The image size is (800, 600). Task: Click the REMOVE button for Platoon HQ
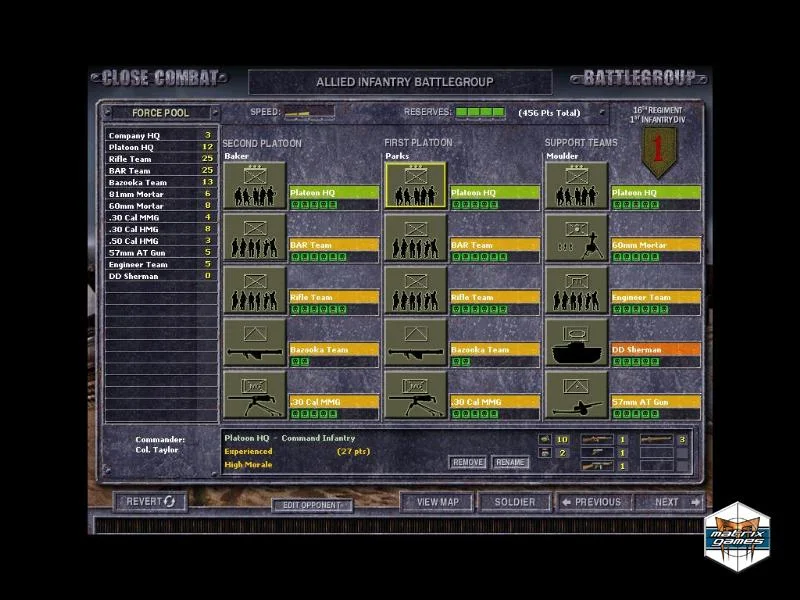469,462
